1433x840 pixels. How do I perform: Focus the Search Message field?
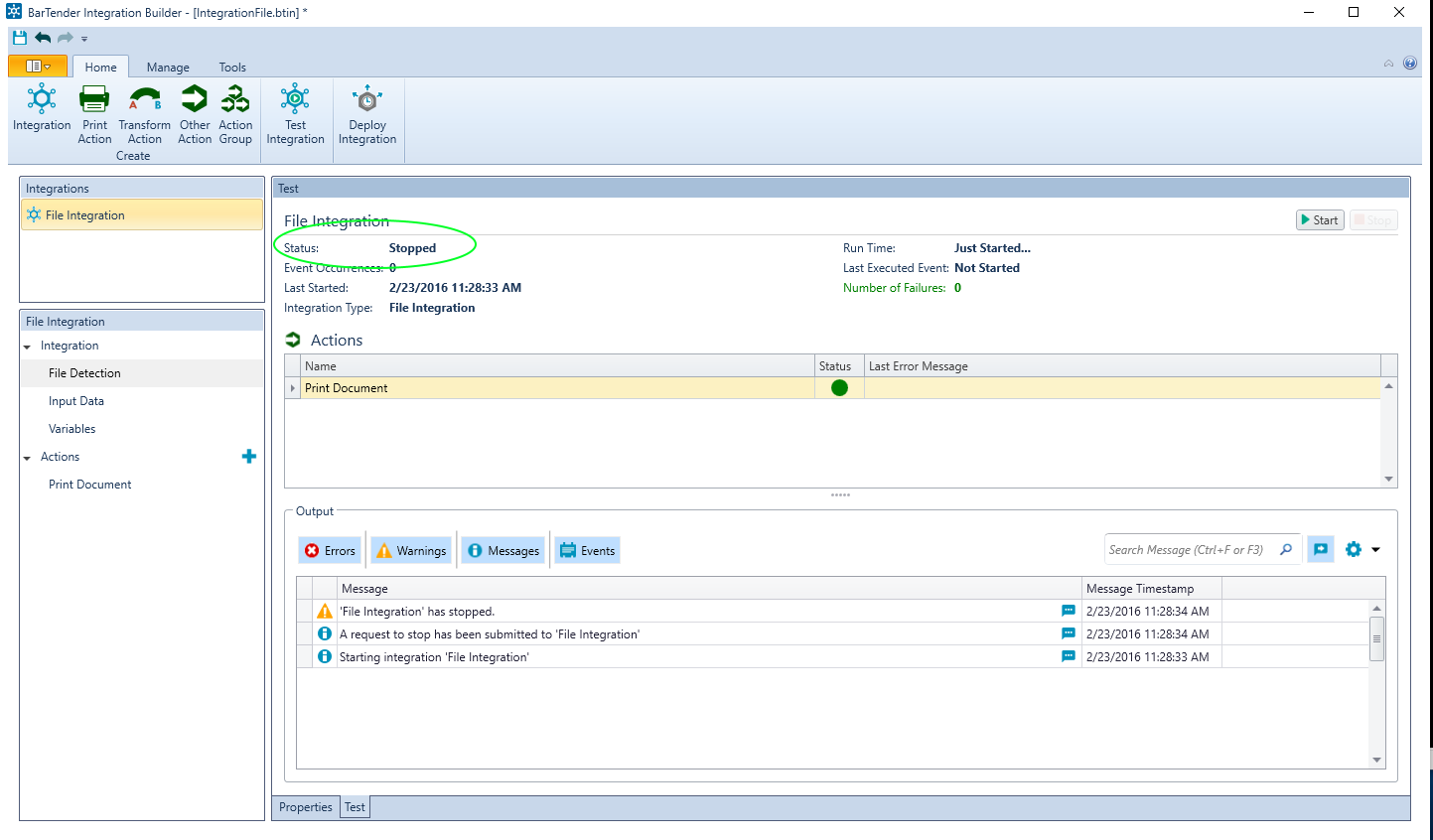[x=1190, y=549]
